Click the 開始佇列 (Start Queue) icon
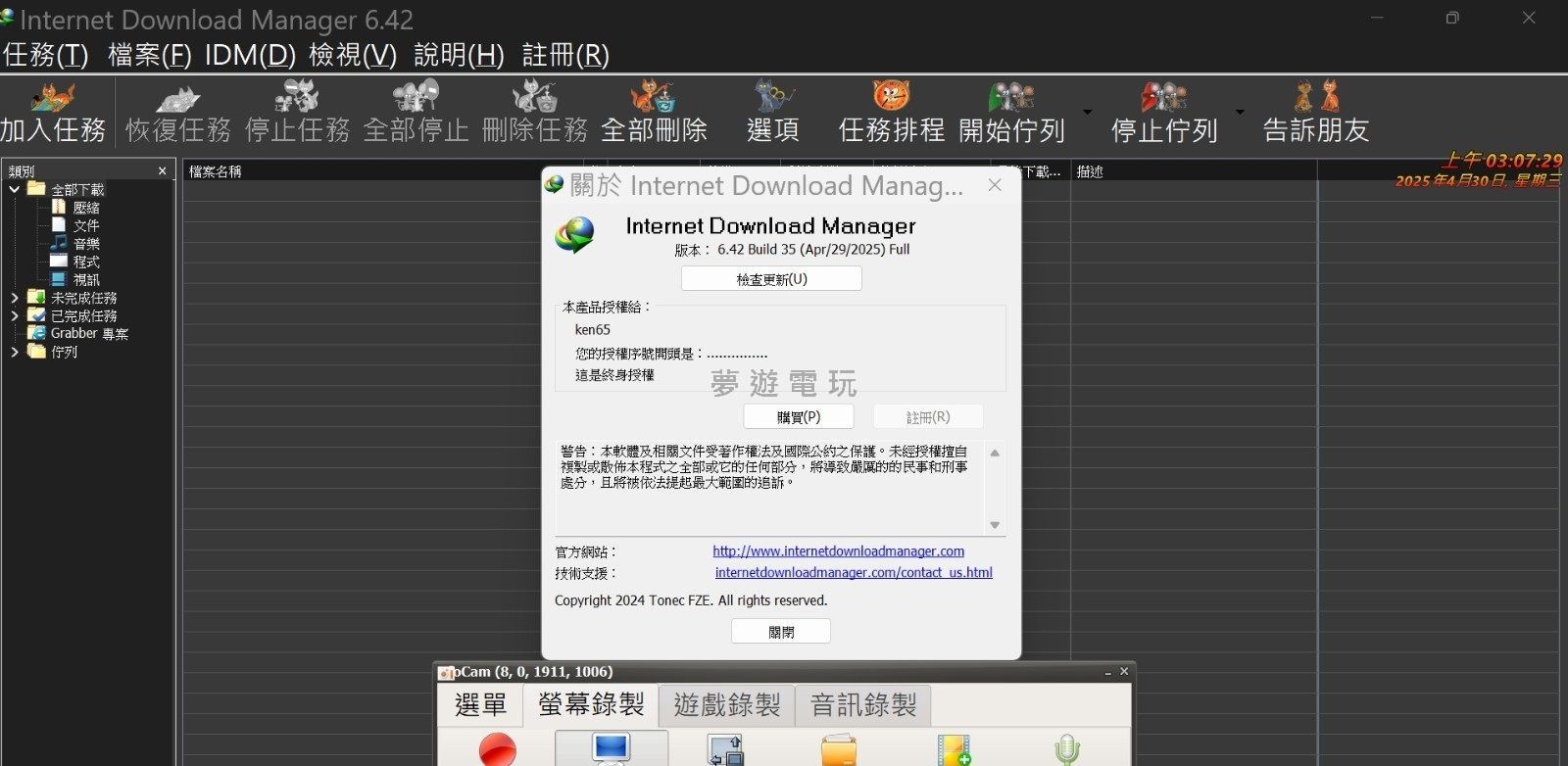The image size is (1568, 766). tap(1011, 98)
